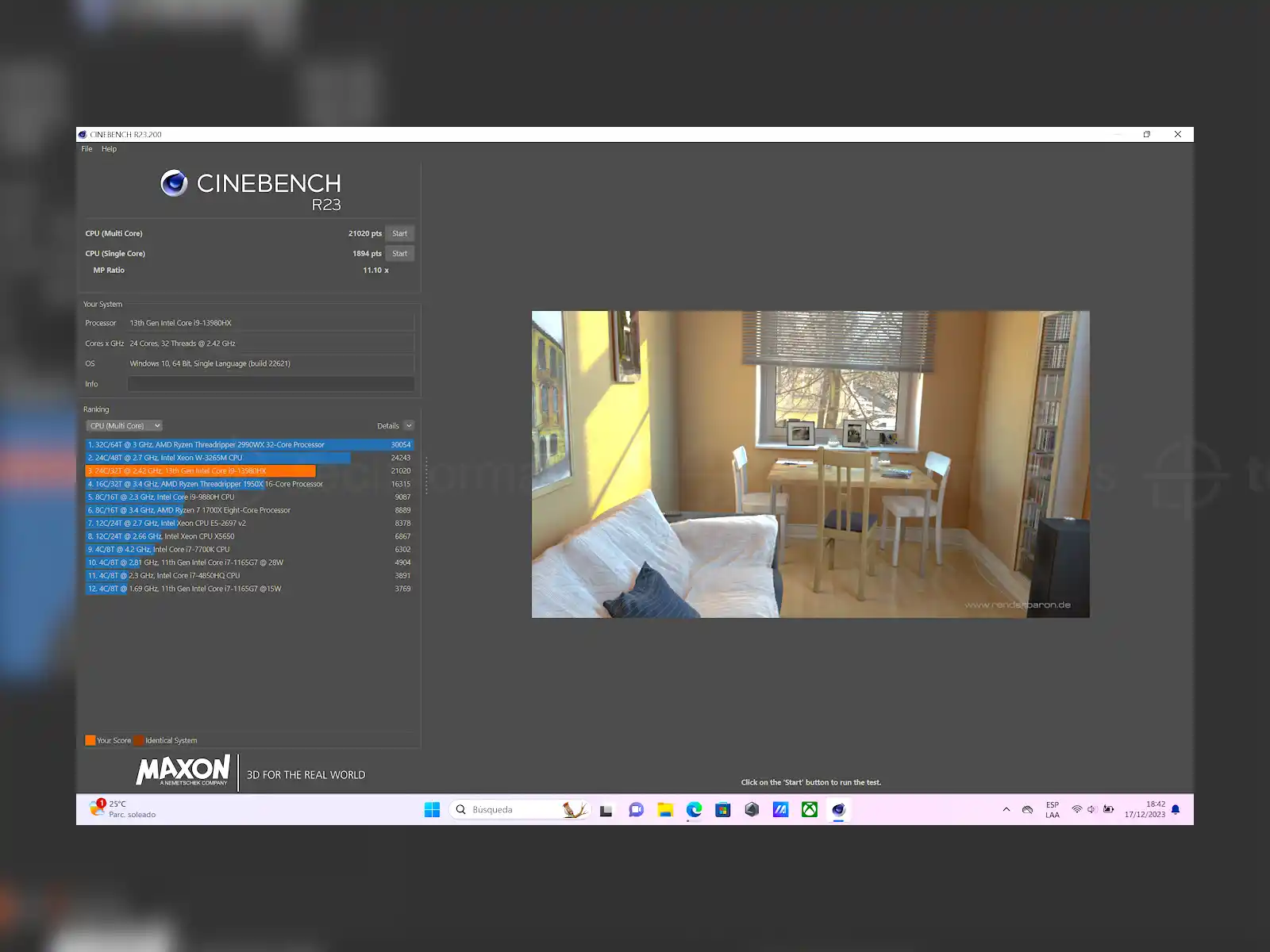Expand the Details dropdown arrow
Screen dimensions: 1270x952
(409, 426)
